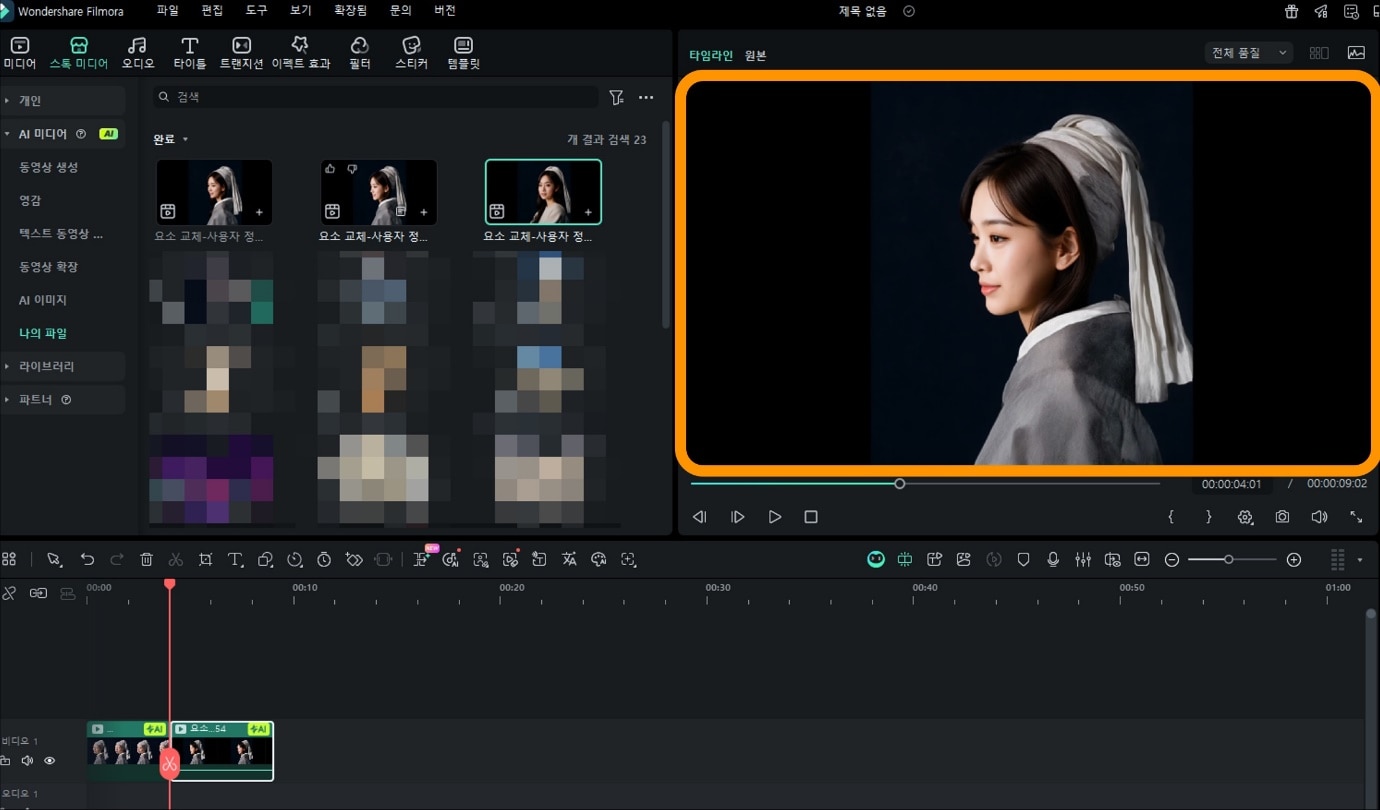The image size is (1380, 810).
Task: Open the 편집 menu
Action: 212,11
